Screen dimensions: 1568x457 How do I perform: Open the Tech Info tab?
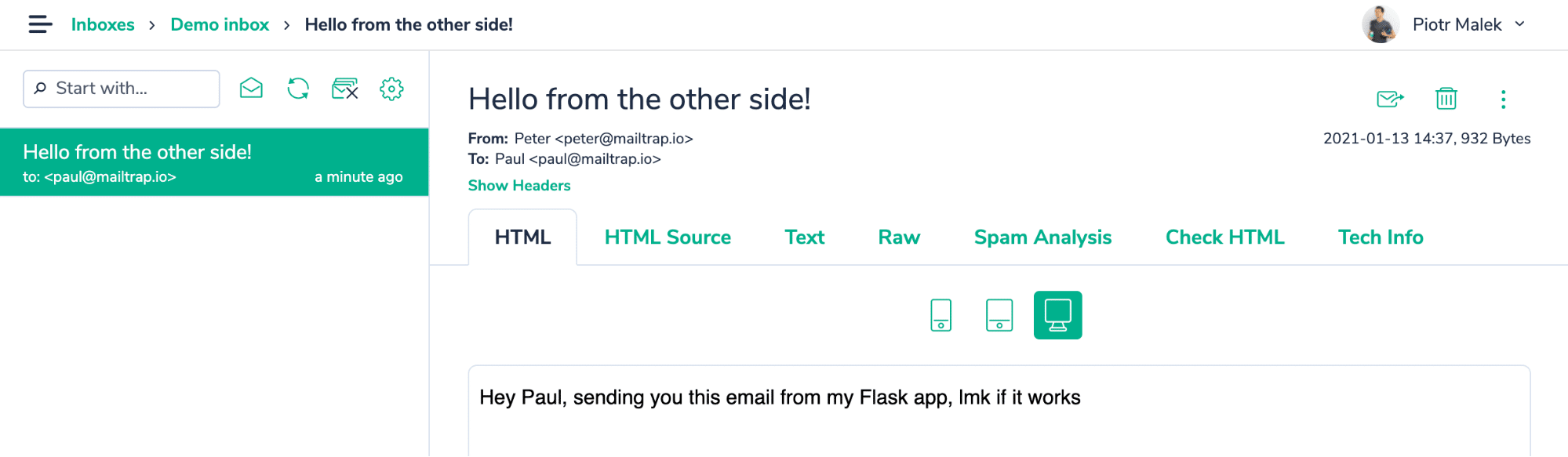(1381, 238)
